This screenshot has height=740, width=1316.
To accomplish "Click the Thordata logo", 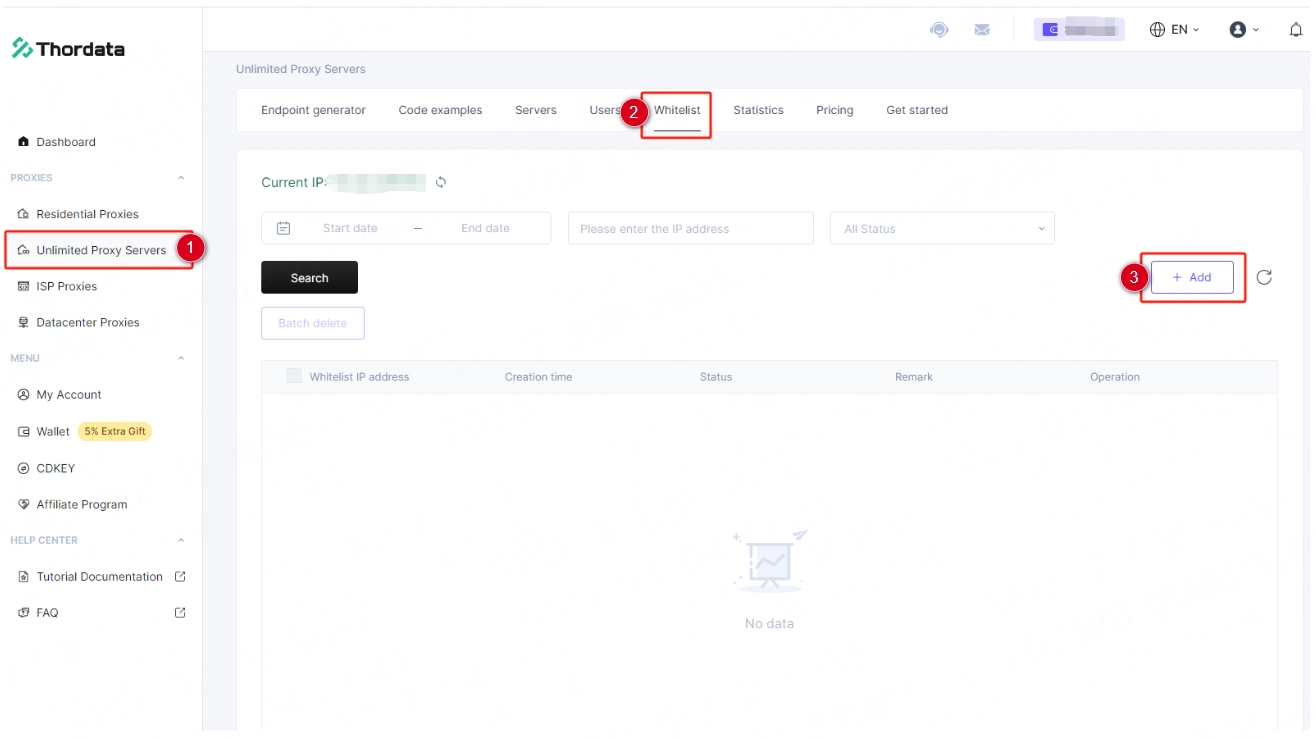I will pyautogui.click(x=68, y=48).
